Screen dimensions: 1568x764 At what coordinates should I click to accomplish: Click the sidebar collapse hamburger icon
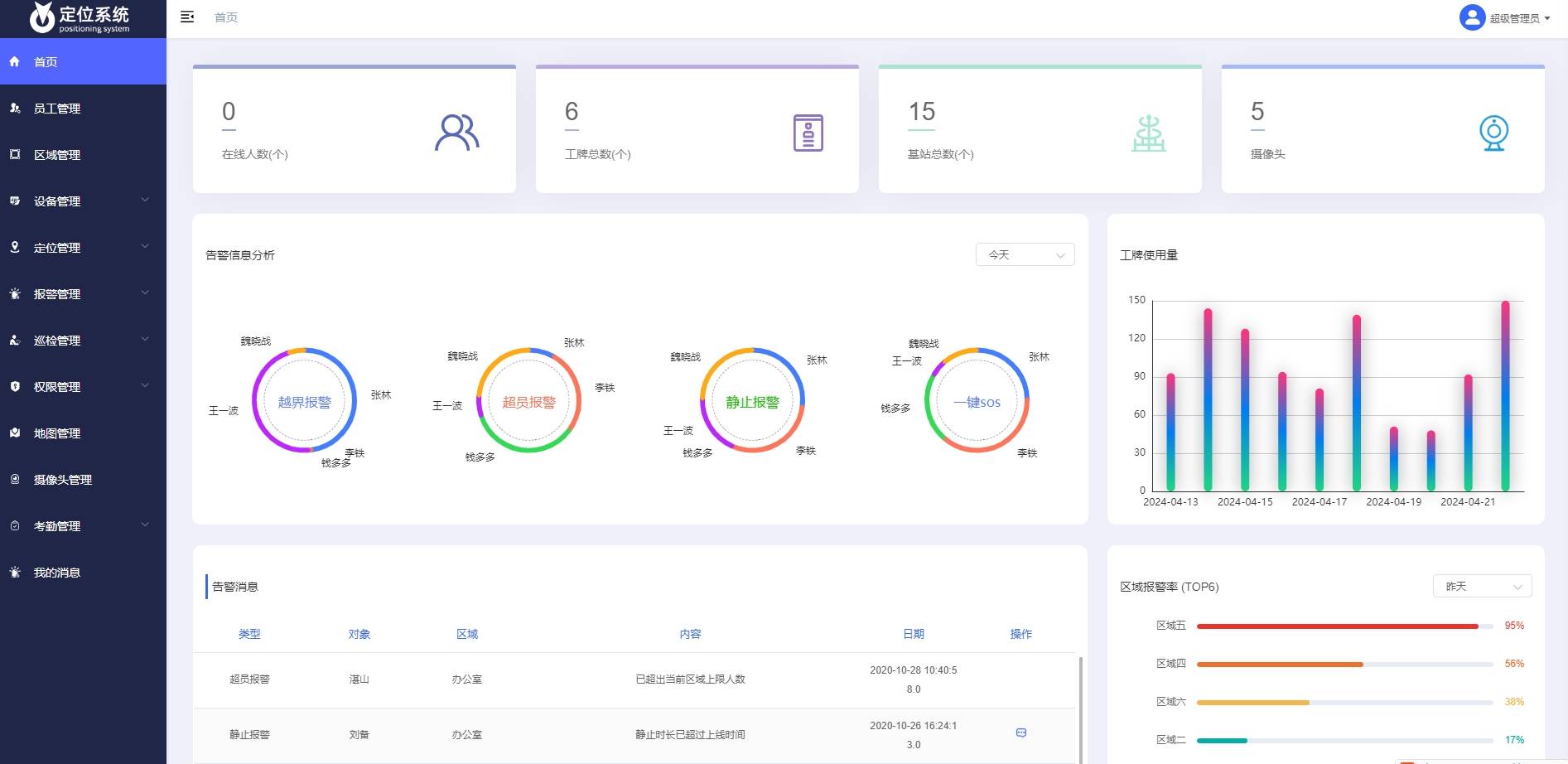[187, 17]
